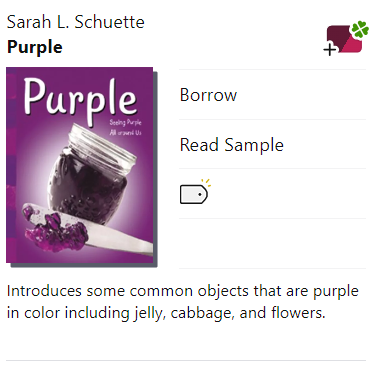377x366 pixels.
Task: Open the bold Purple title link
Action: tap(35, 47)
